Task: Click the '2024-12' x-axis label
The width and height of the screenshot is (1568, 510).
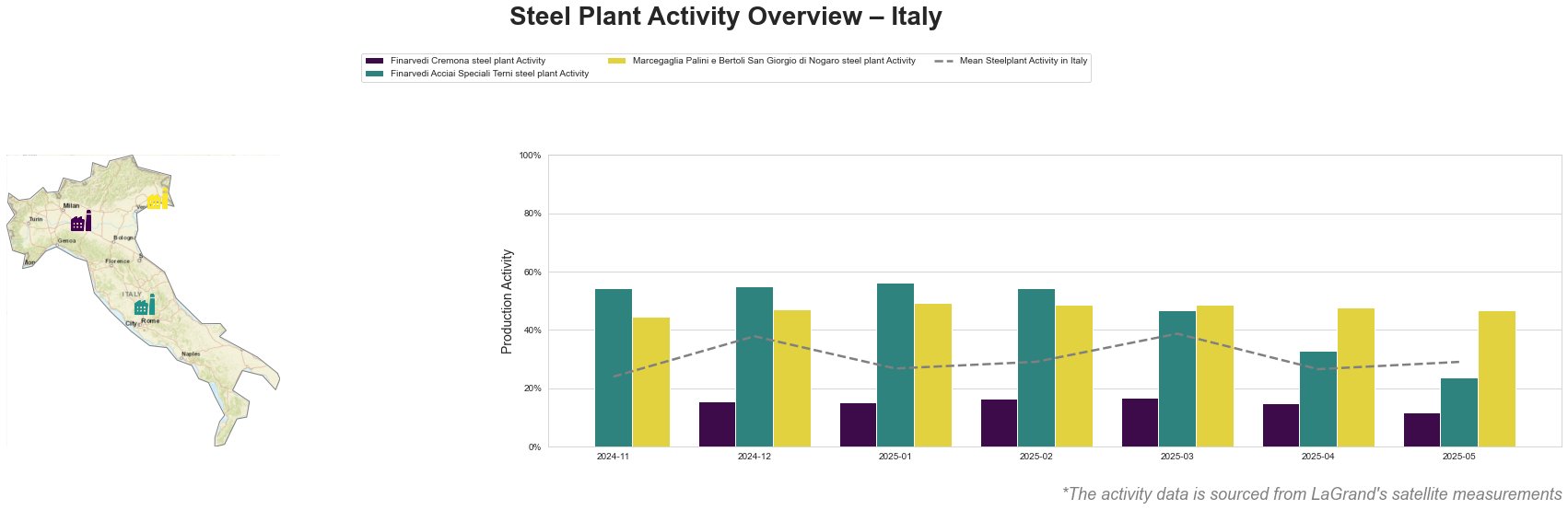Action: click(x=755, y=457)
